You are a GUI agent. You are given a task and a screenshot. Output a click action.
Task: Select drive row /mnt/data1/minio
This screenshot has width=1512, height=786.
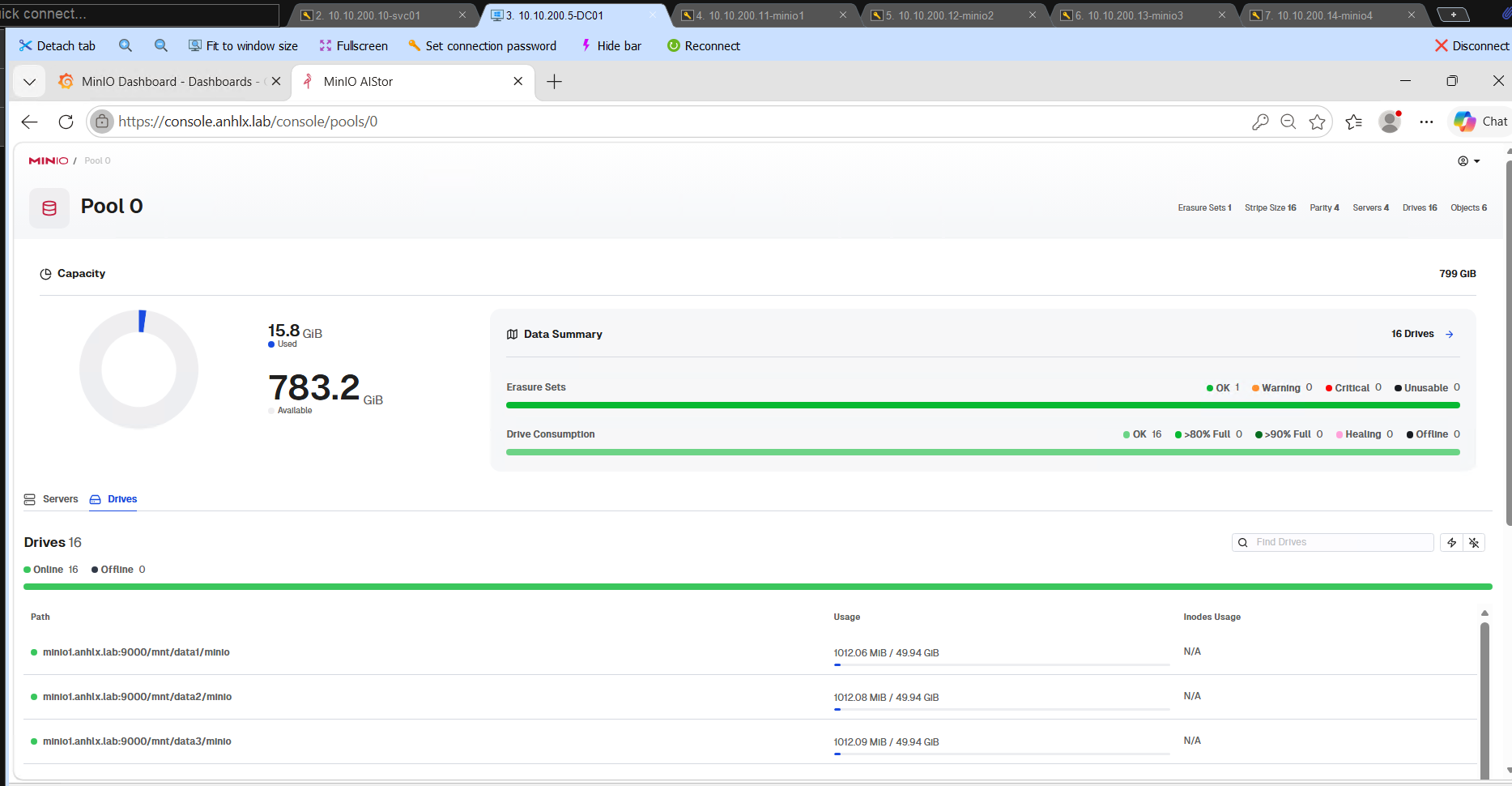tap(751, 652)
